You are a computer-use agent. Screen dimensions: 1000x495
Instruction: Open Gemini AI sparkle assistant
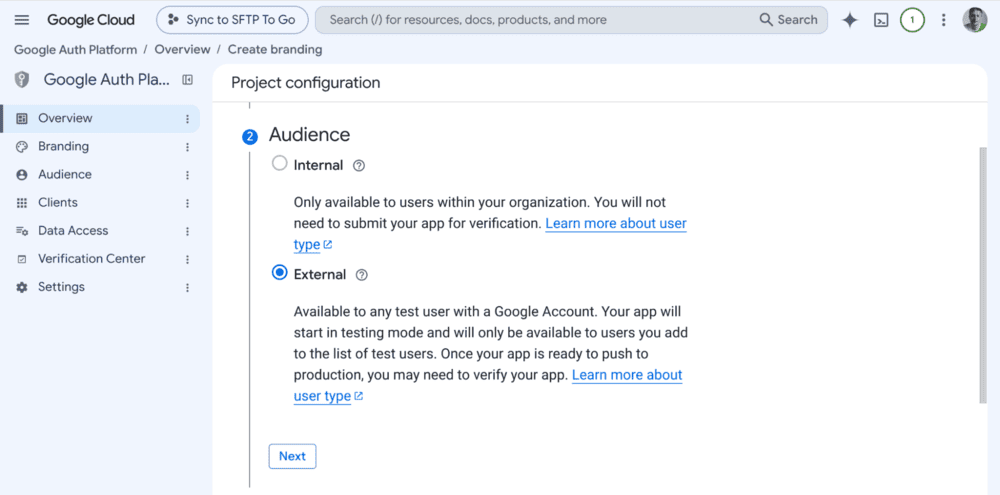(x=849, y=20)
